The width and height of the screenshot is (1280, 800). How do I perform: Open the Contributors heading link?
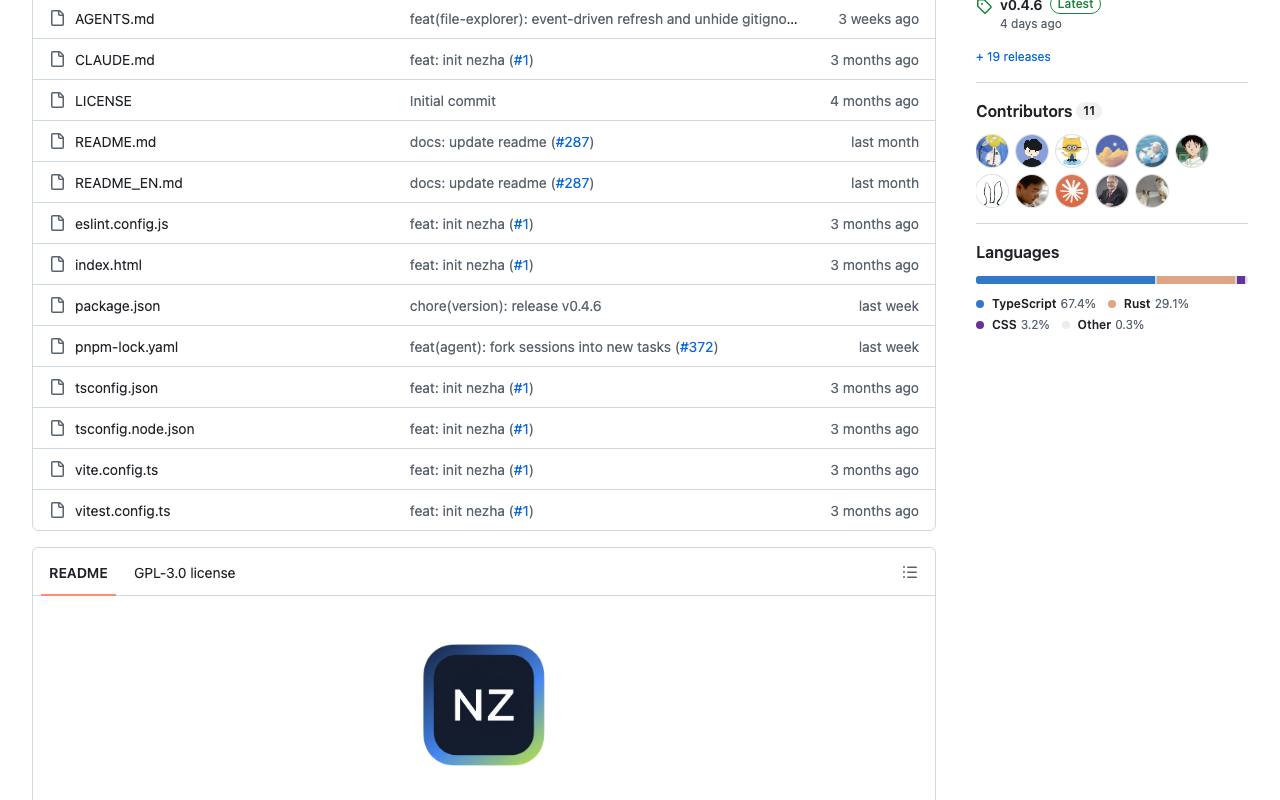(x=1038, y=111)
